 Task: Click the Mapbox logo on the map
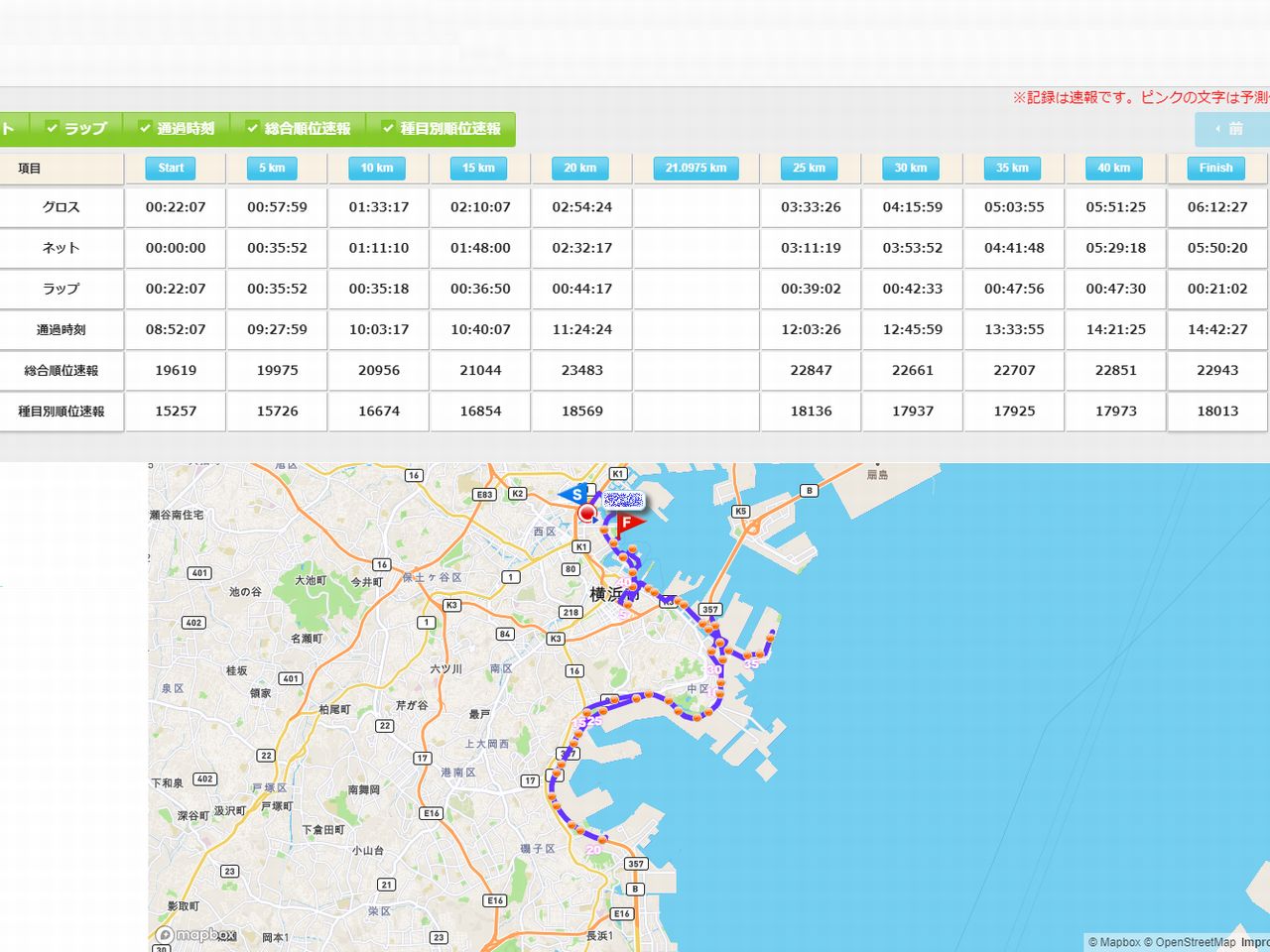[x=197, y=935]
